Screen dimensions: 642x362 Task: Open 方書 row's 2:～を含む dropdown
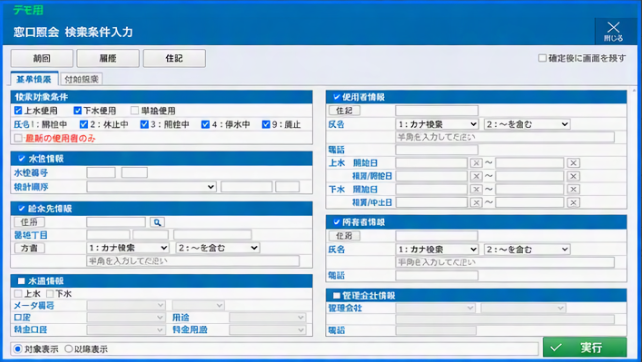pyautogui.click(x=218, y=248)
